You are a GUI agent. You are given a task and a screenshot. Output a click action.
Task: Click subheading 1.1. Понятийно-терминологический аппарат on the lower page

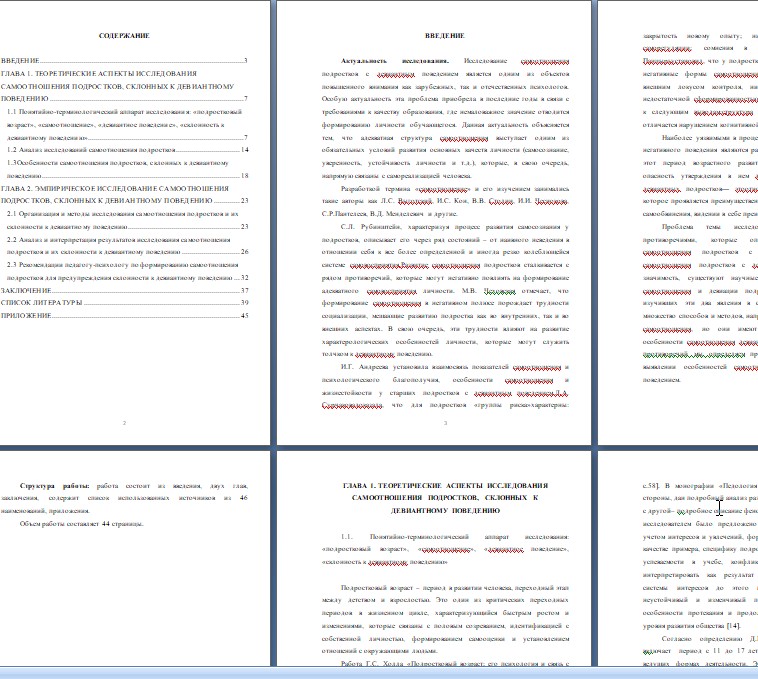coord(445,549)
